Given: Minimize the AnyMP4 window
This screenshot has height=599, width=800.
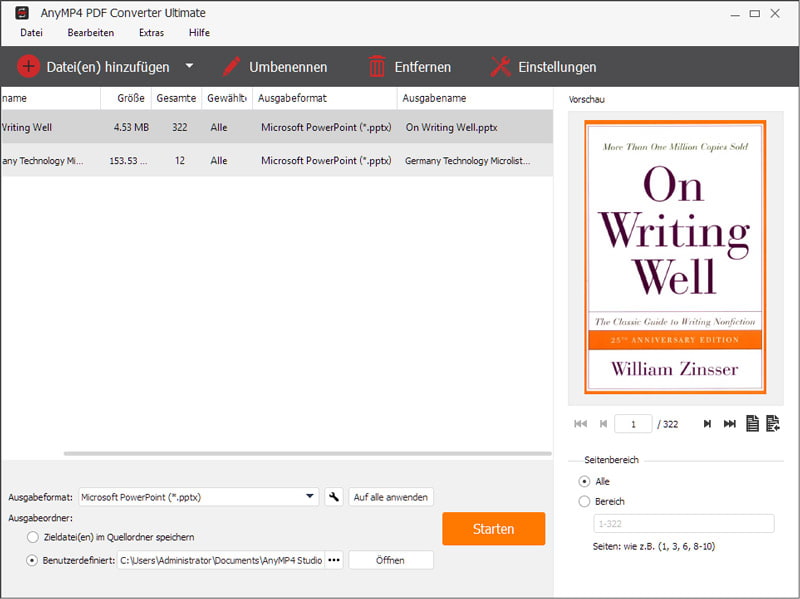Looking at the screenshot, I should [x=735, y=14].
